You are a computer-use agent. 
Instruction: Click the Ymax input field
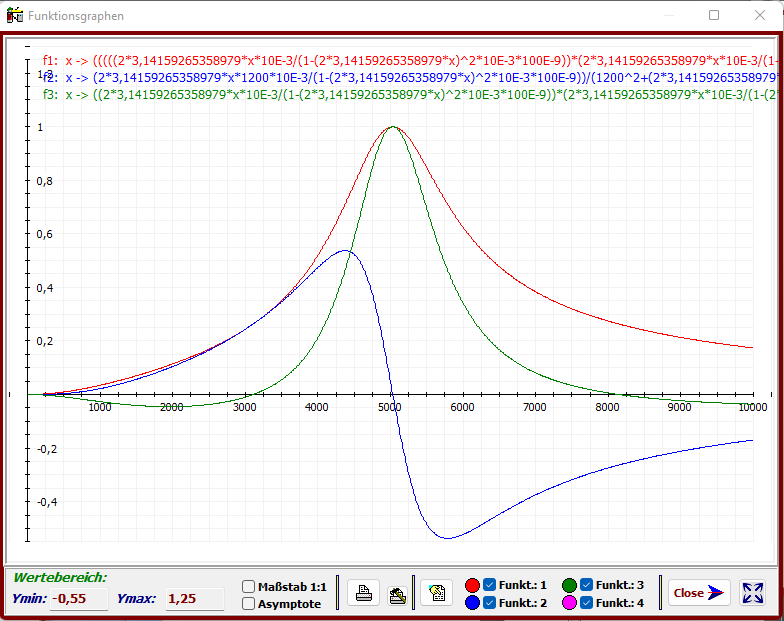click(x=194, y=599)
